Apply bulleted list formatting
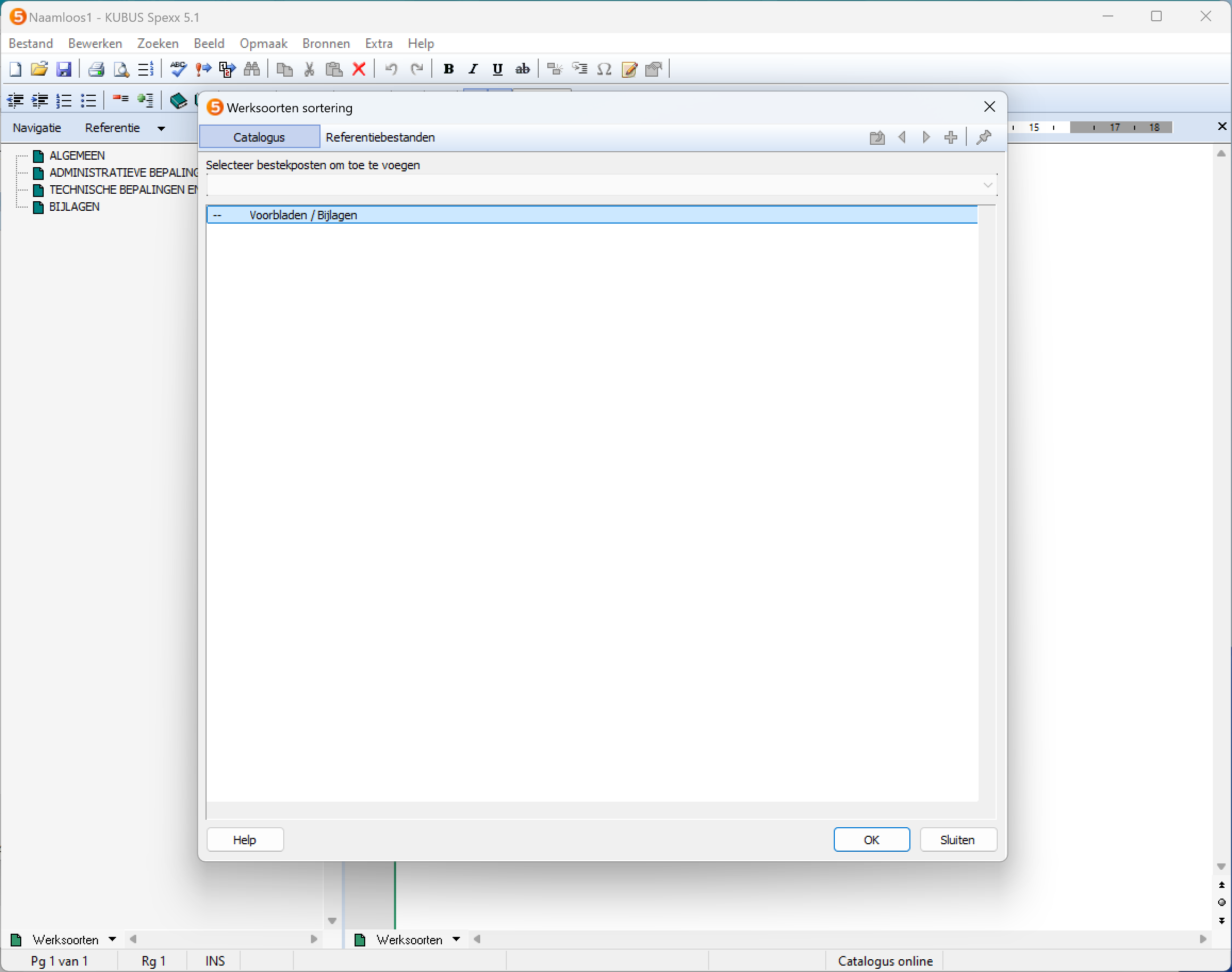Screen dimensions: 1232x972 88,101
